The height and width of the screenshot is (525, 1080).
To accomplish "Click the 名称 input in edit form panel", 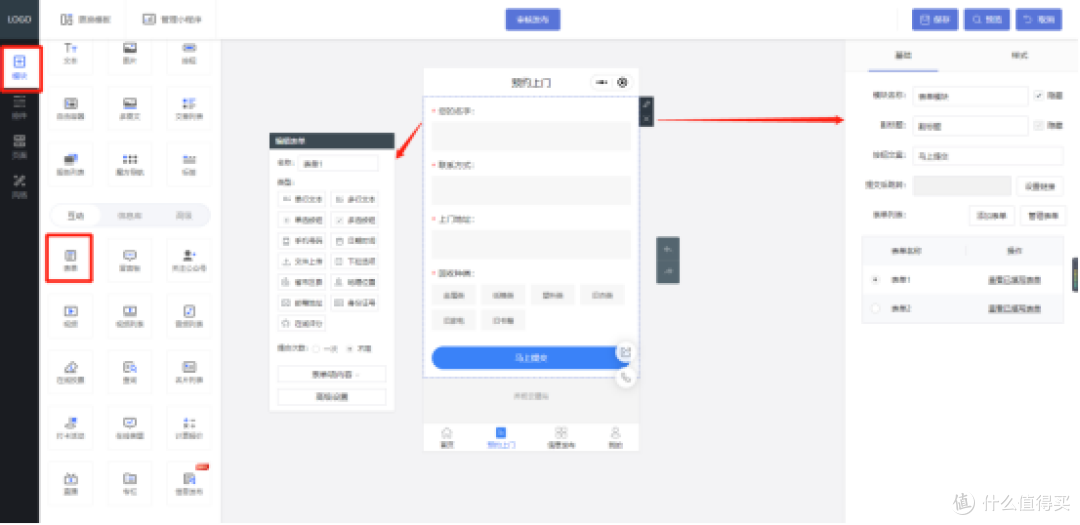I will 339,163.
